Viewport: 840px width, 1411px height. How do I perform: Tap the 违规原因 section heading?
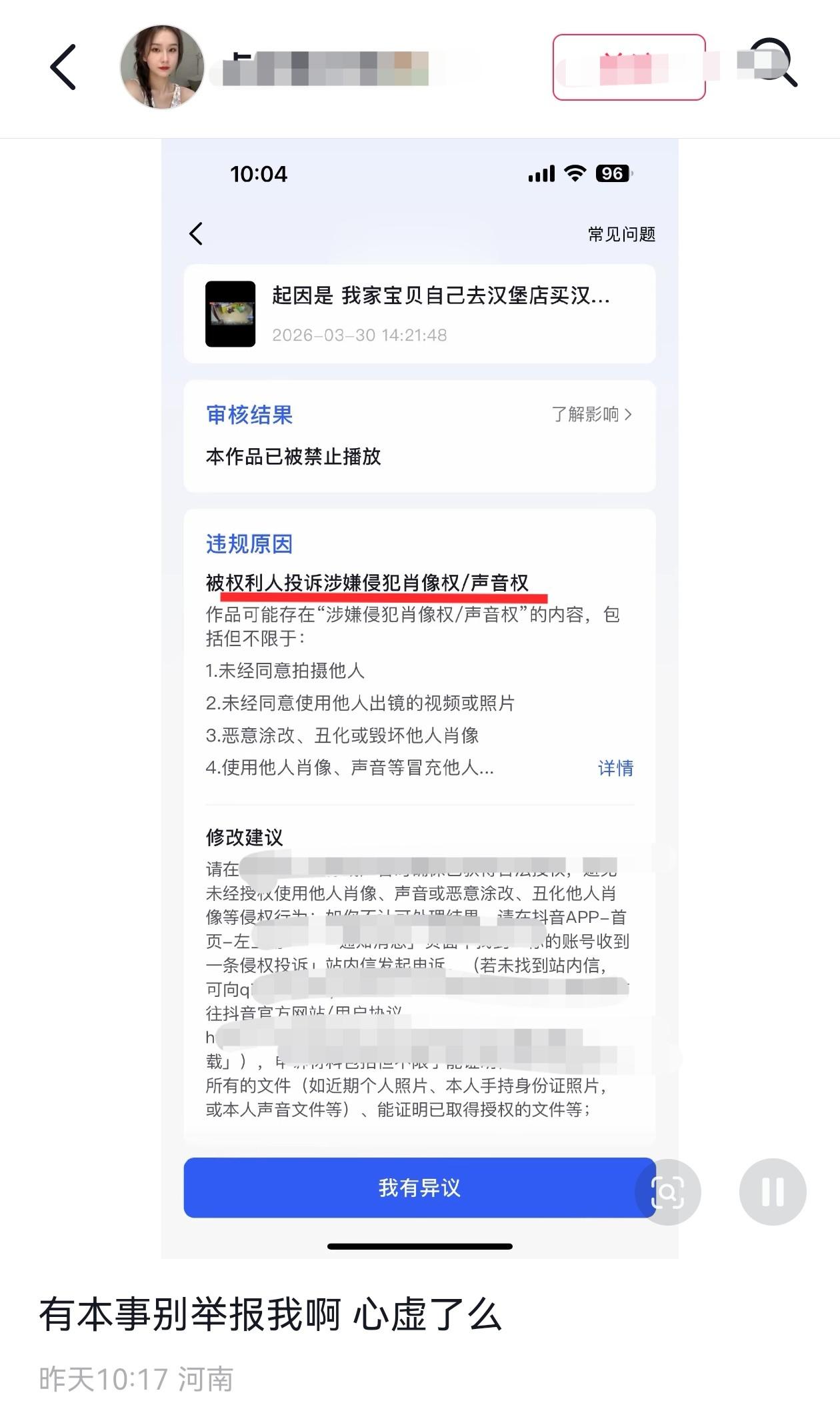point(249,544)
